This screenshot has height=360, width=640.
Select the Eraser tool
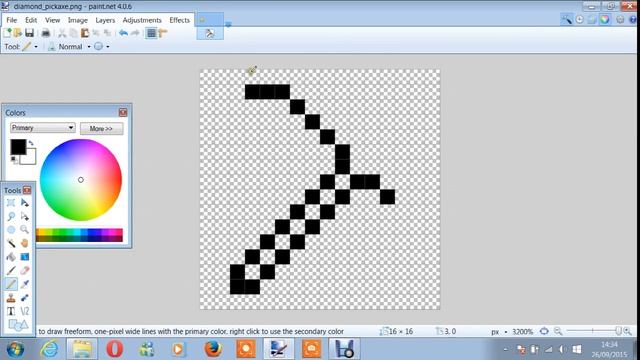(25, 270)
